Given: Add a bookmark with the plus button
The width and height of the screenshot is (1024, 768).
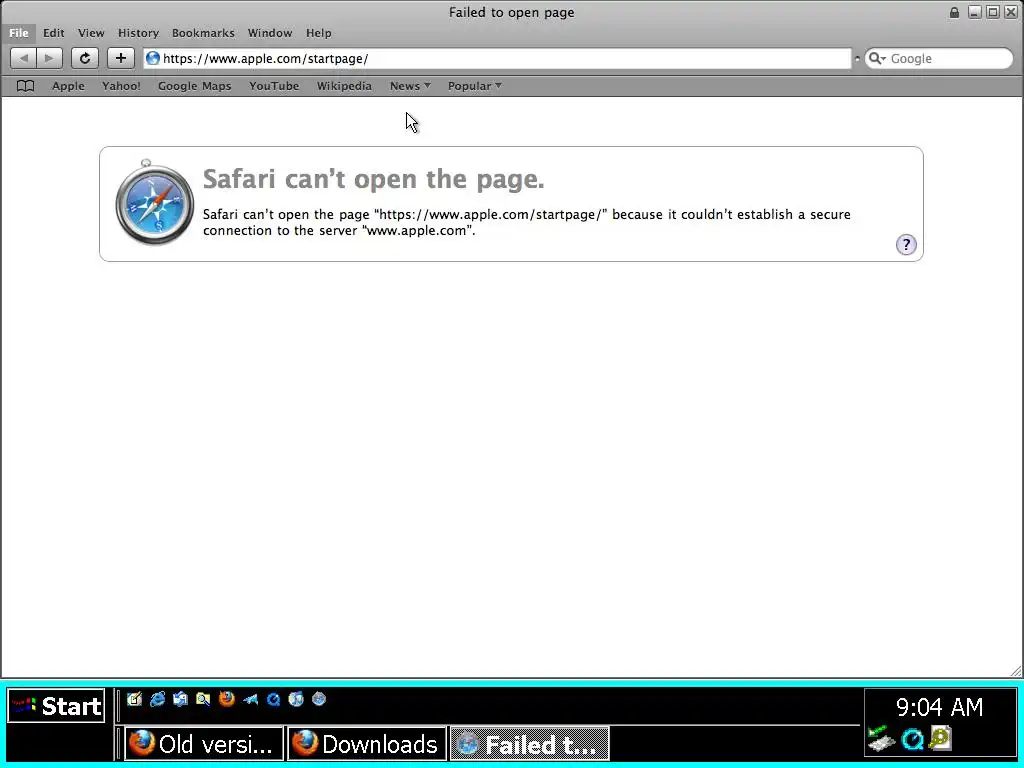Looking at the screenshot, I should (121, 58).
